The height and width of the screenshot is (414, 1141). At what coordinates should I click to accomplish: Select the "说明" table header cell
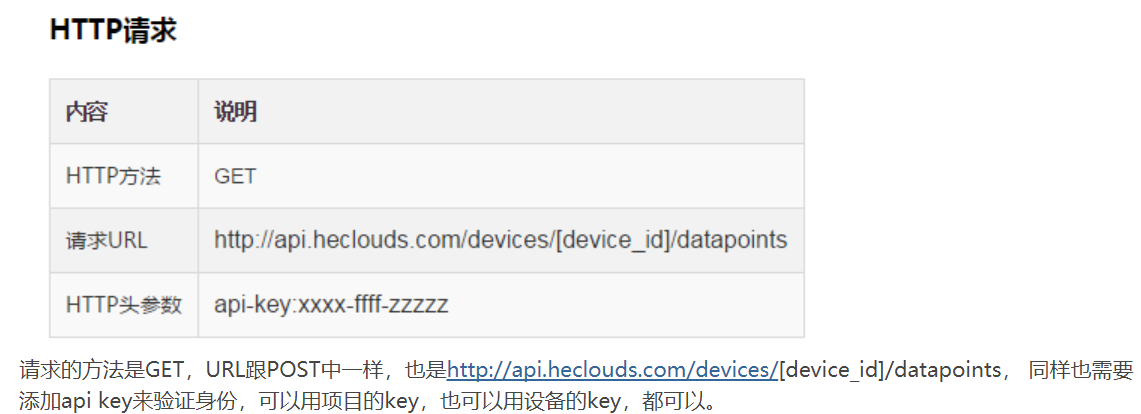(x=236, y=112)
